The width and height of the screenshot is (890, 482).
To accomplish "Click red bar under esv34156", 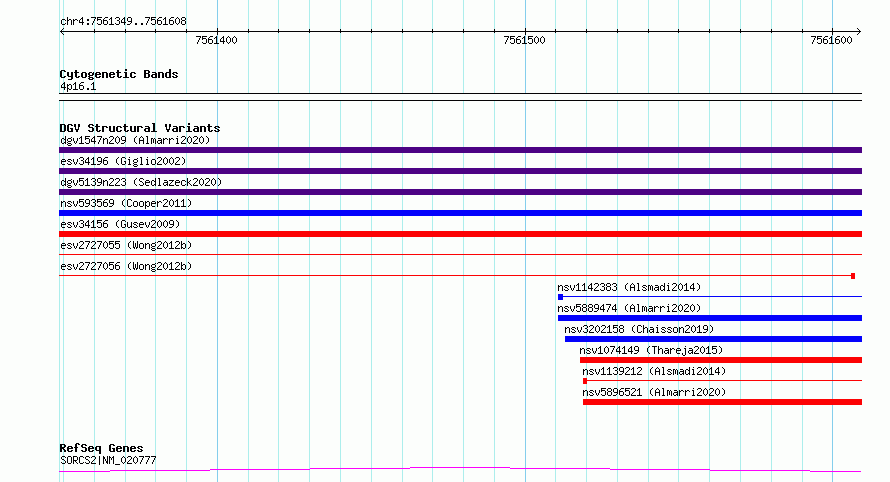I will pyautogui.click(x=460, y=234).
